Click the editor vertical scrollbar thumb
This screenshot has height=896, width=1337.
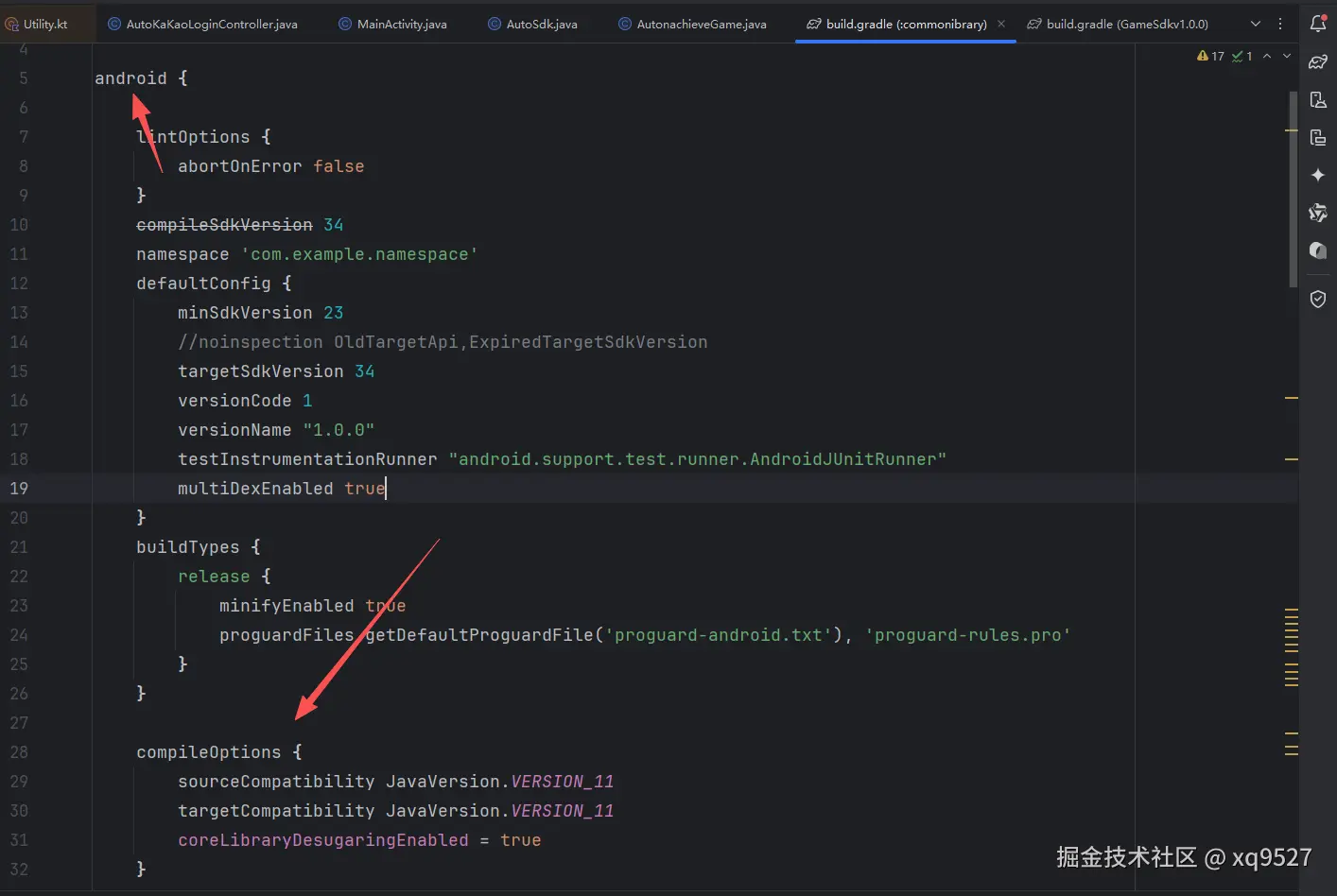pyautogui.click(x=1294, y=189)
